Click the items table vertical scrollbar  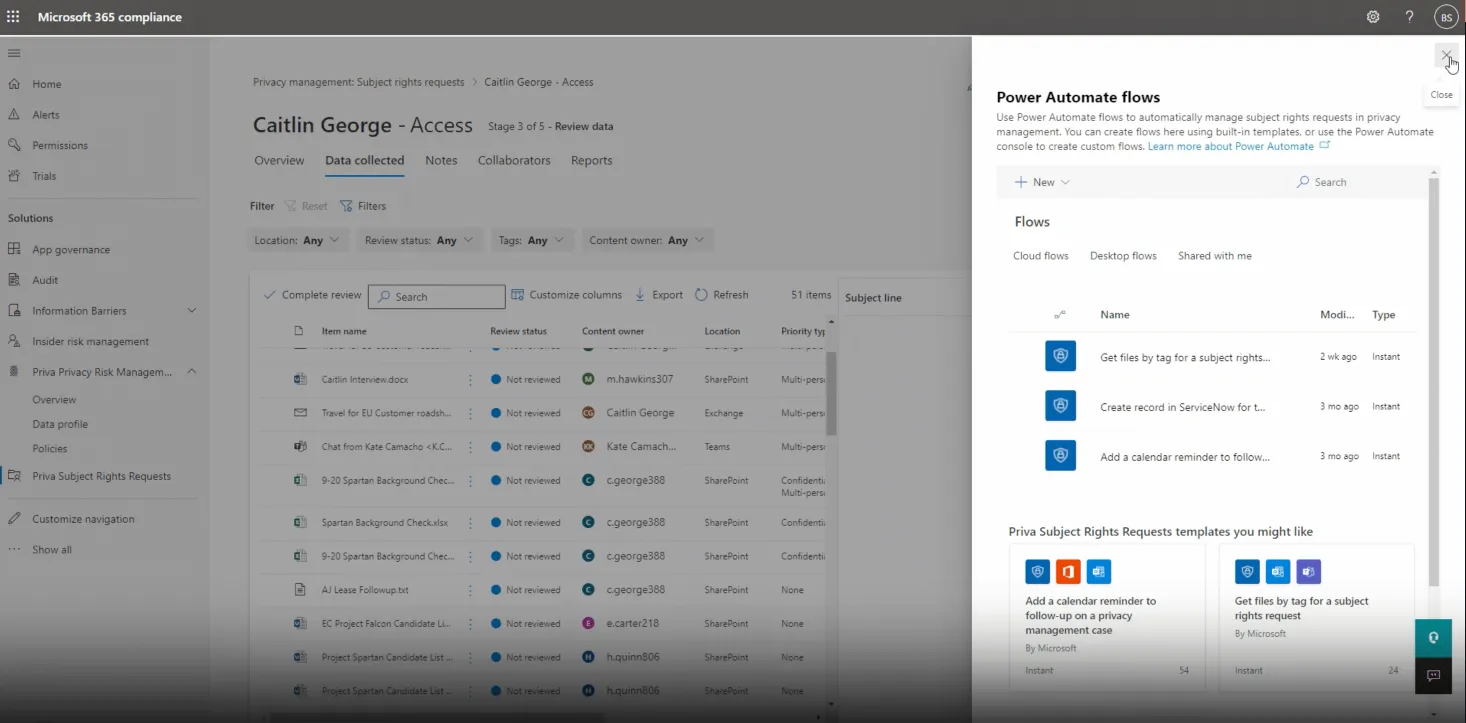[x=831, y=394]
